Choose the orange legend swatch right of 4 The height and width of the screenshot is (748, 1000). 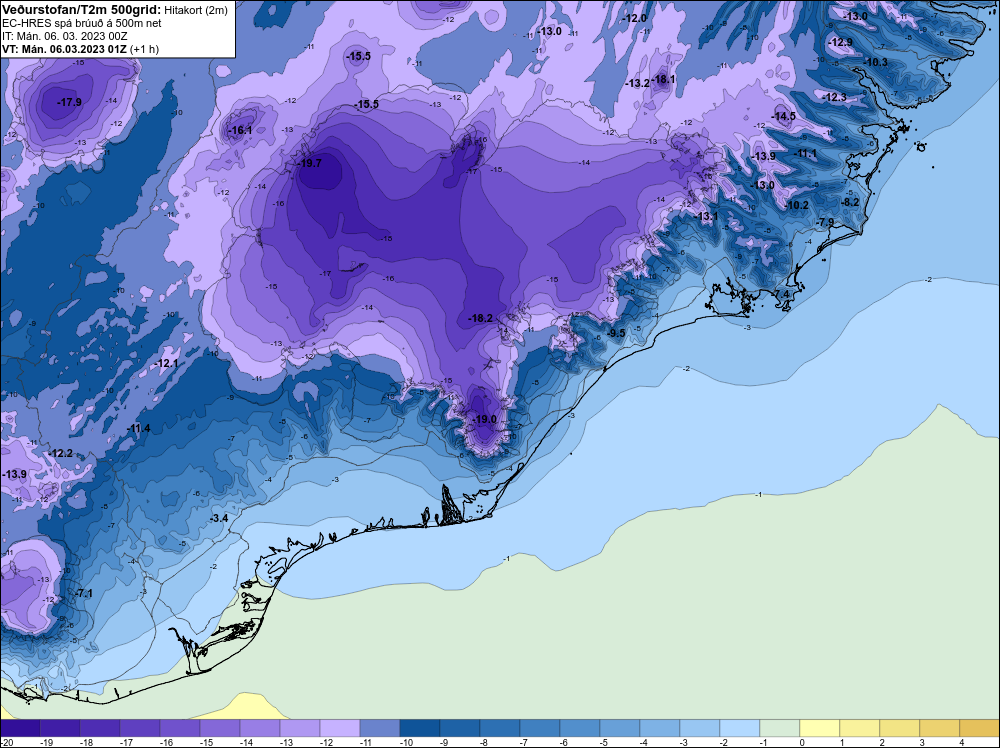click(x=980, y=728)
